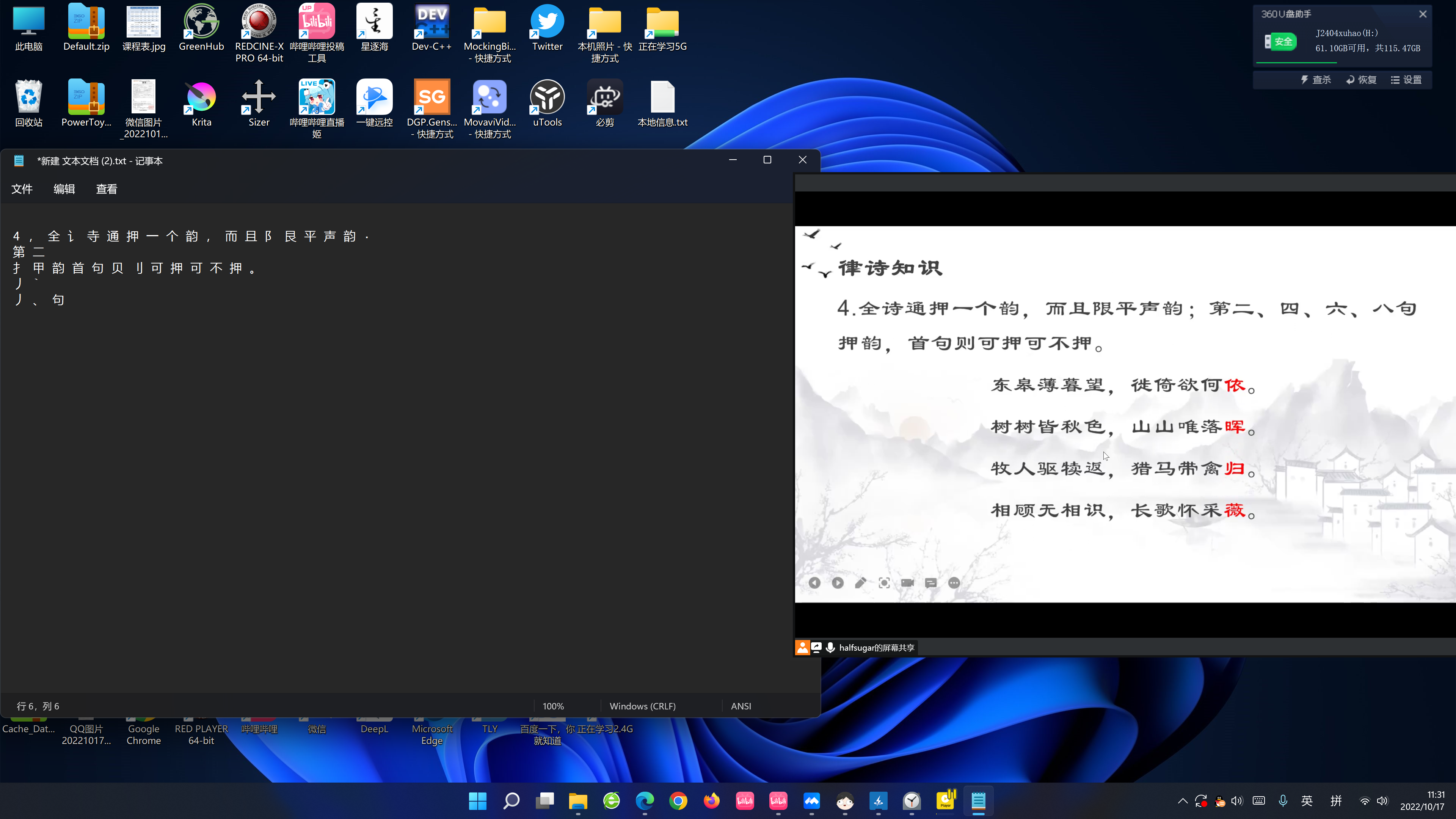Click the 查杀 scan button in 360 U盘助手
1456x819 pixels.
pos(1315,80)
